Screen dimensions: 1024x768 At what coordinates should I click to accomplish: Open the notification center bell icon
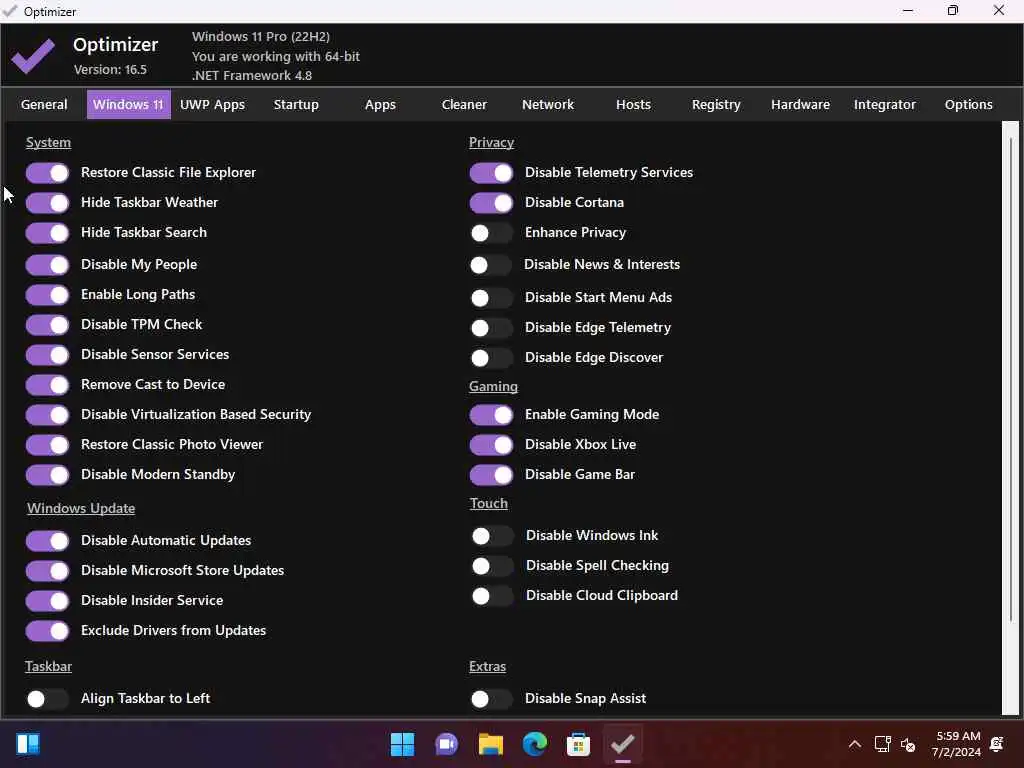997,744
